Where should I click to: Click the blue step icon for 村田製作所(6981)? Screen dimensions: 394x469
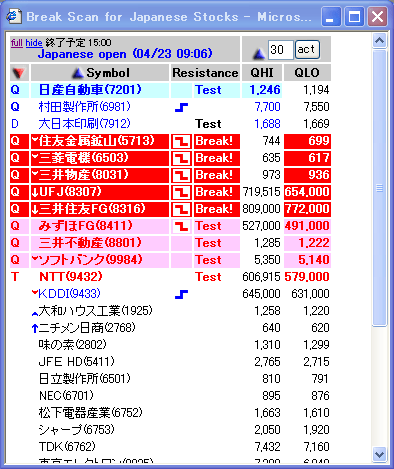click(x=181, y=107)
